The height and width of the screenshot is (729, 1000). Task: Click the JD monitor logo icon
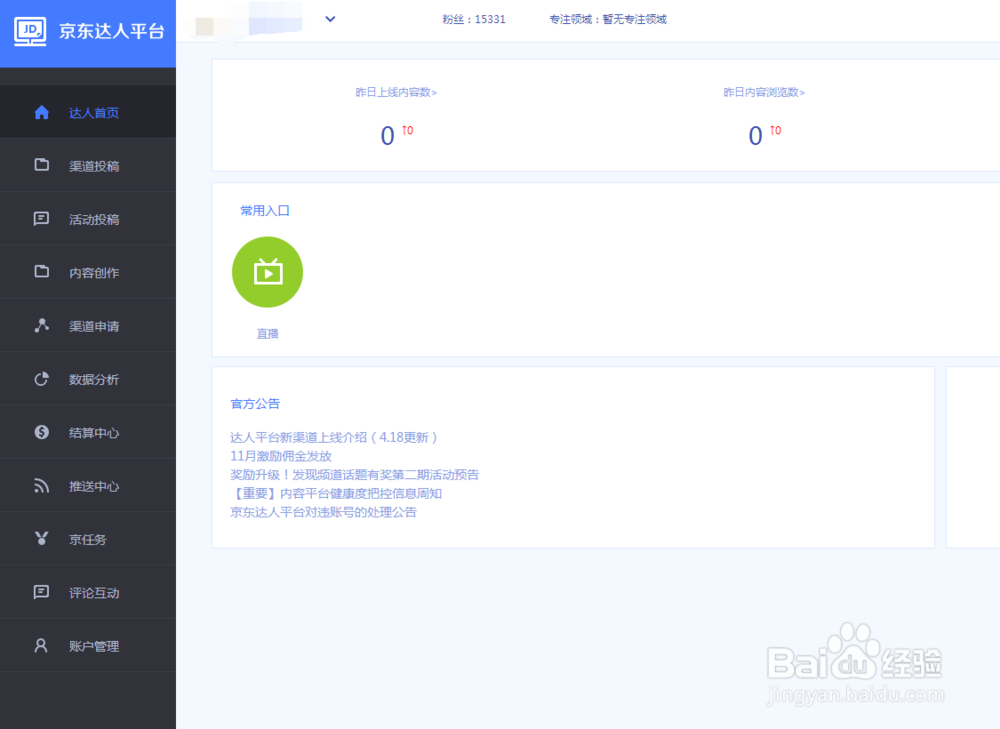click(x=30, y=31)
